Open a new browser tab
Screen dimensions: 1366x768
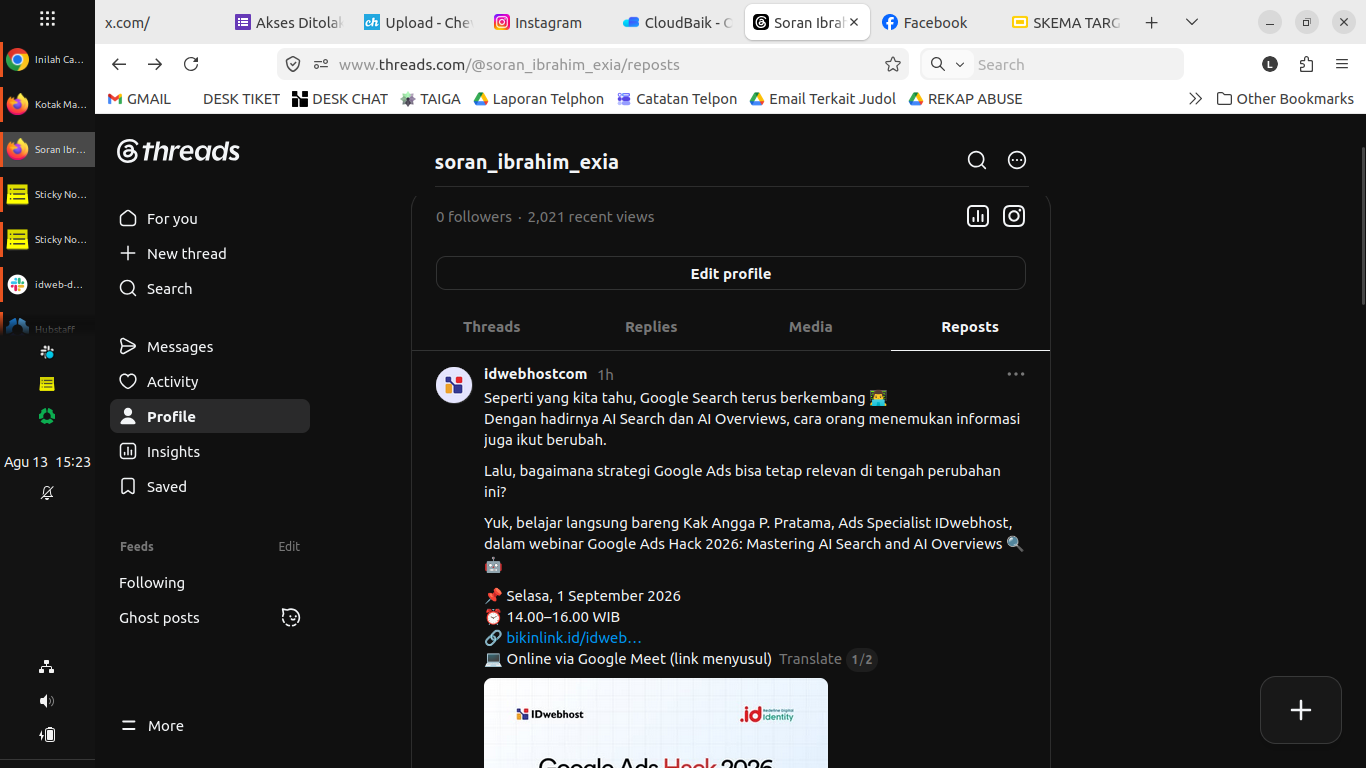pyautogui.click(x=1151, y=22)
